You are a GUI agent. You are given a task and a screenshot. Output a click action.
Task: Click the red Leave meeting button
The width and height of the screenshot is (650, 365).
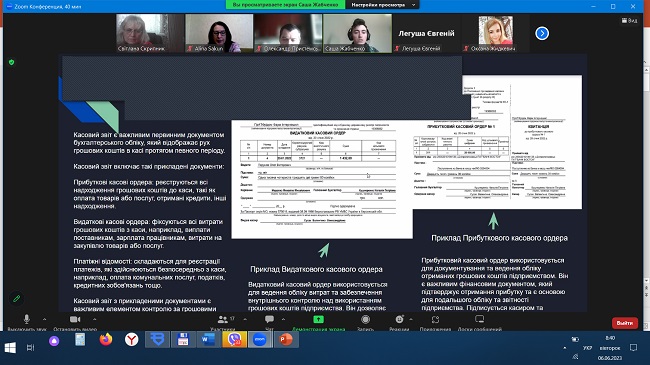[x=625, y=323]
